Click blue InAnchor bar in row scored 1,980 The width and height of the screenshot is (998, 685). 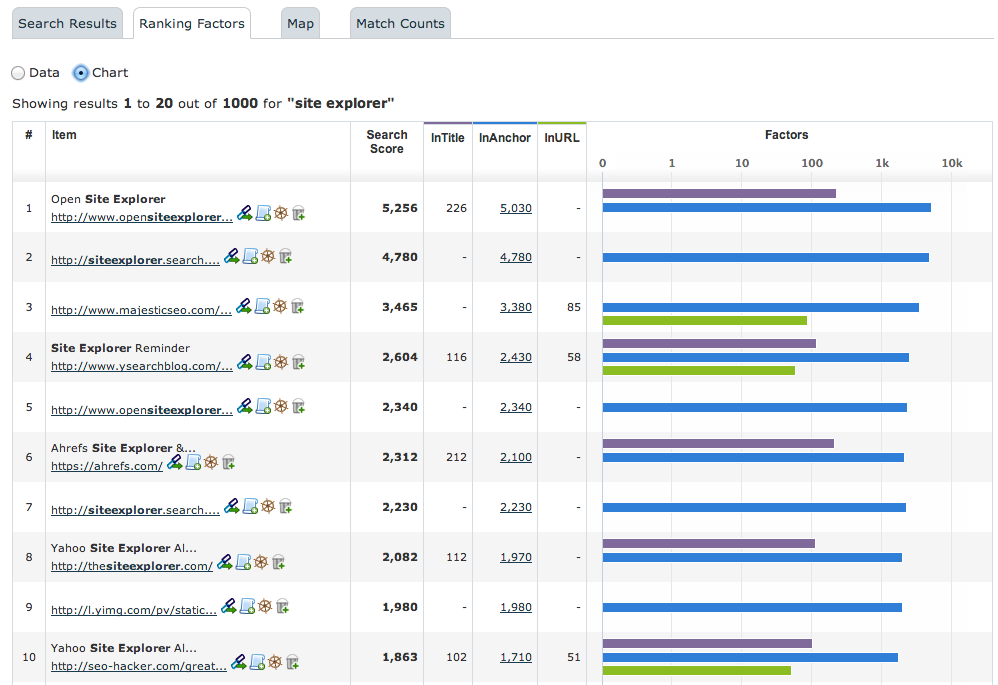pos(752,607)
